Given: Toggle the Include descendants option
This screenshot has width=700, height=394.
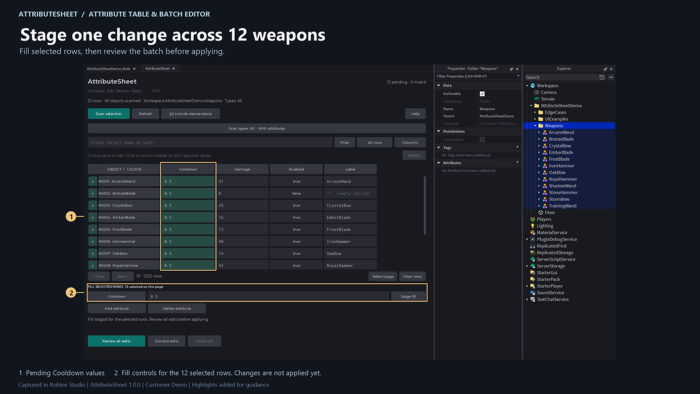Looking at the screenshot, I should pos(191,114).
